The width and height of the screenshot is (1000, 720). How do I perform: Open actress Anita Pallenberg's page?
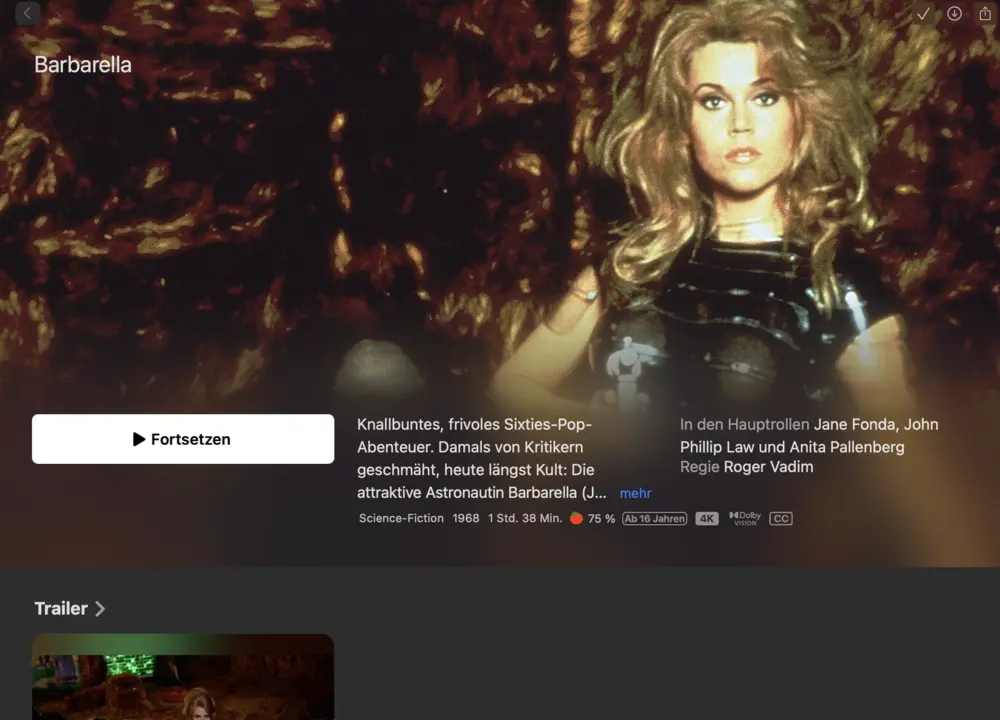pos(847,447)
